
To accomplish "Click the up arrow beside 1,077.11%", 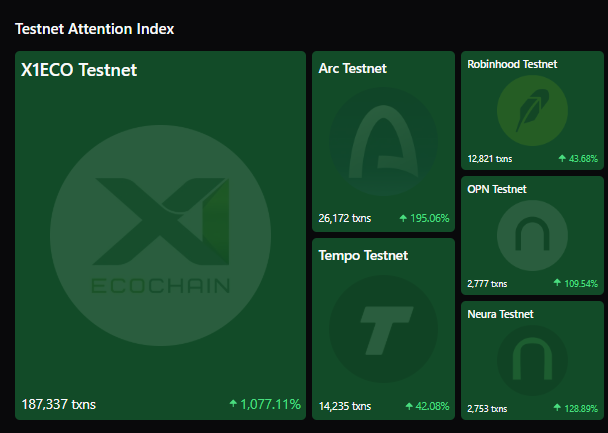I will click(233, 404).
